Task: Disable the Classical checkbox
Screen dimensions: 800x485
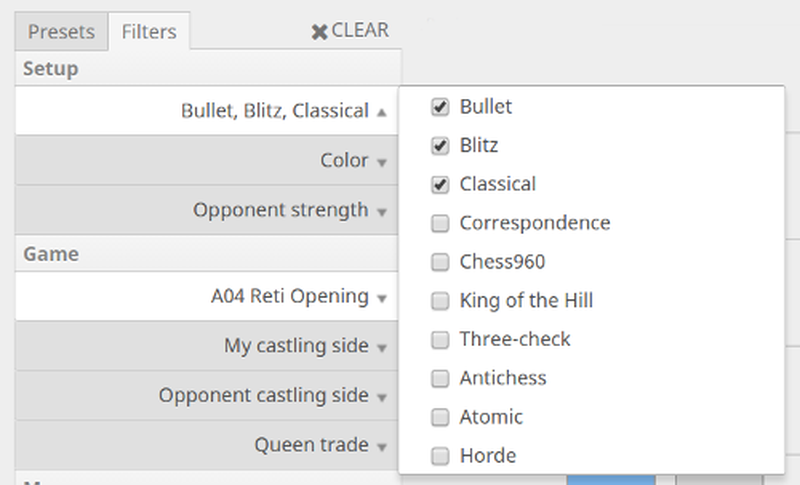Action: click(440, 185)
